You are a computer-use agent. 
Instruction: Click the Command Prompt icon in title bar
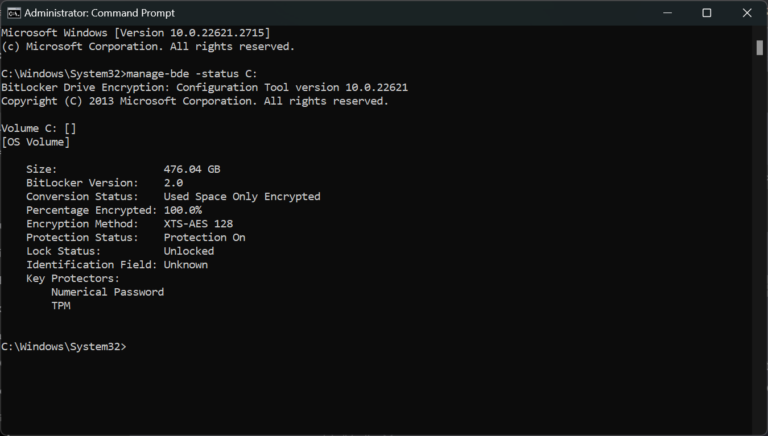pyautogui.click(x=14, y=13)
